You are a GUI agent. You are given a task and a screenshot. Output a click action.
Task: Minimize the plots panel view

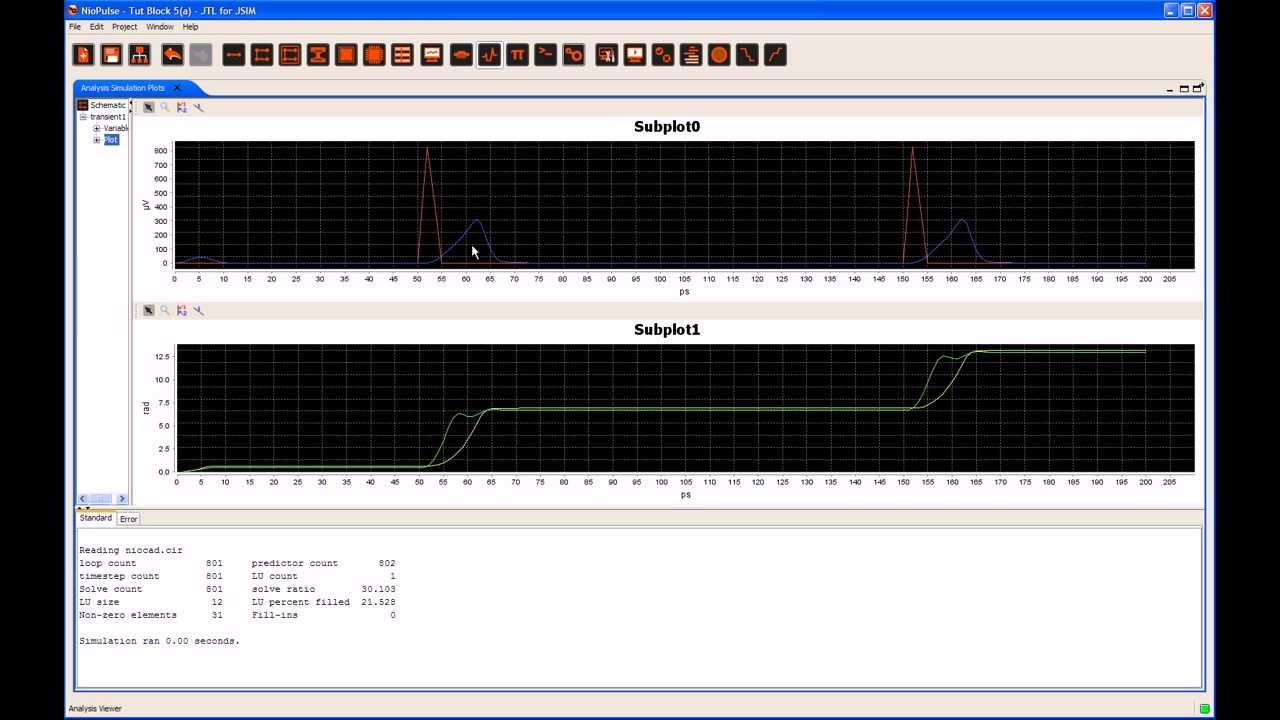click(x=1170, y=89)
